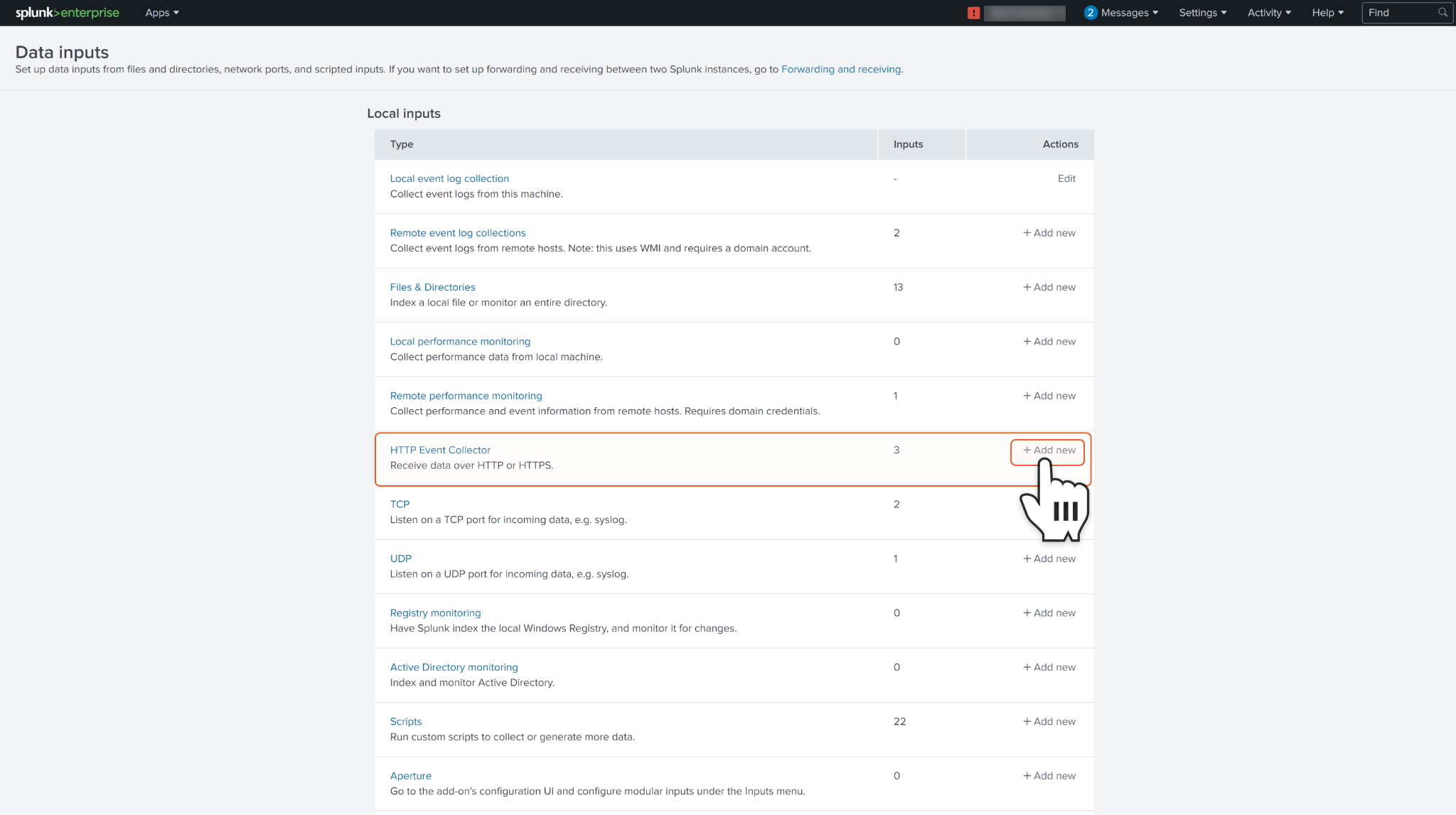1456x815 pixels.
Task: Expand the Messages dropdown
Action: 1130,13
